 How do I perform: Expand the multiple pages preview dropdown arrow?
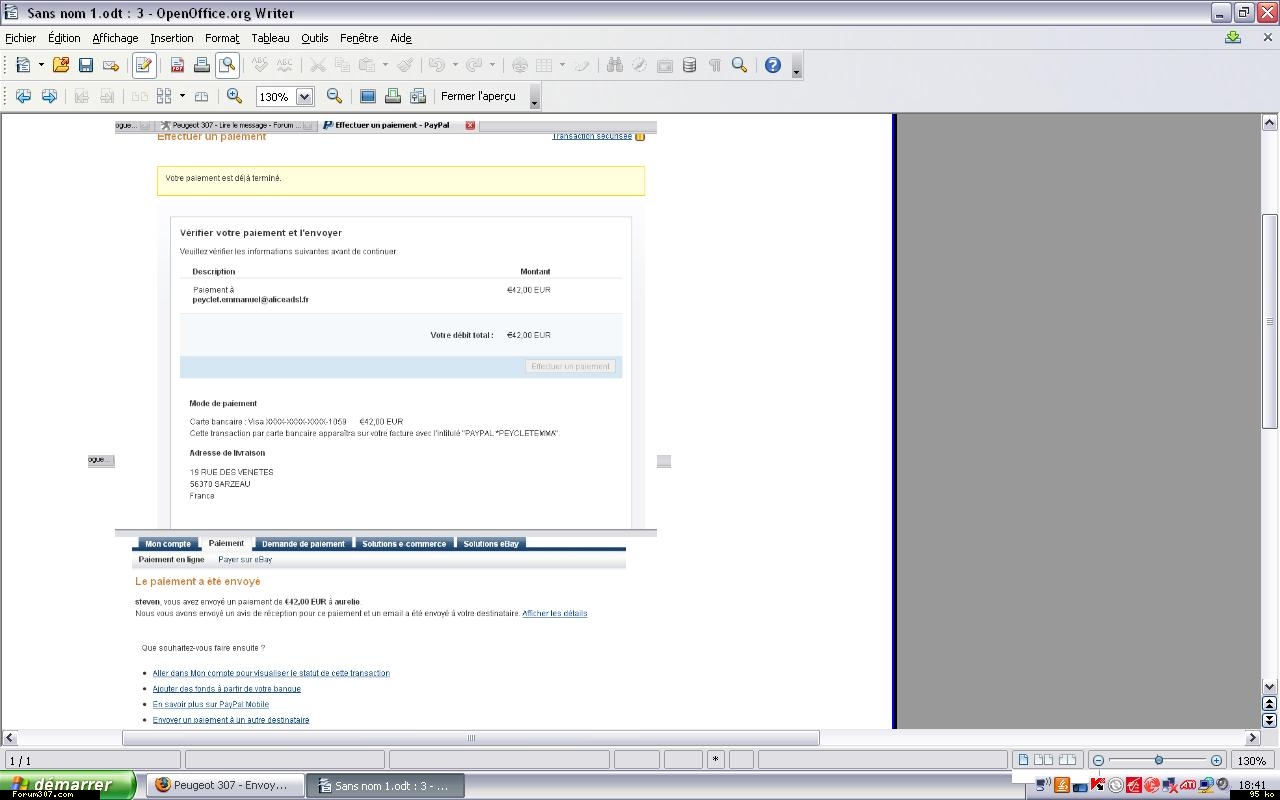pos(182,96)
